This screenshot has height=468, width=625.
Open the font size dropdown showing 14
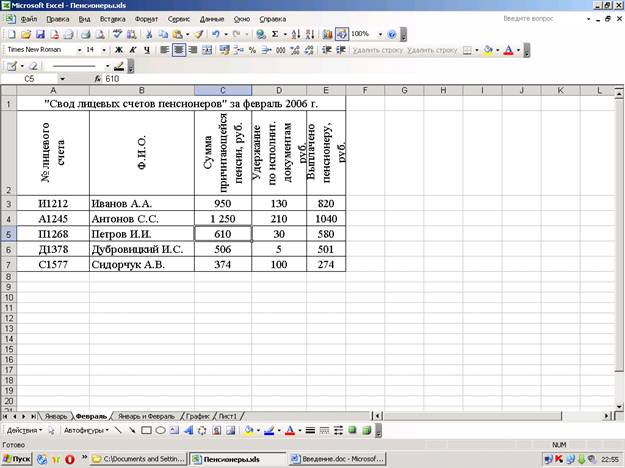(105, 49)
